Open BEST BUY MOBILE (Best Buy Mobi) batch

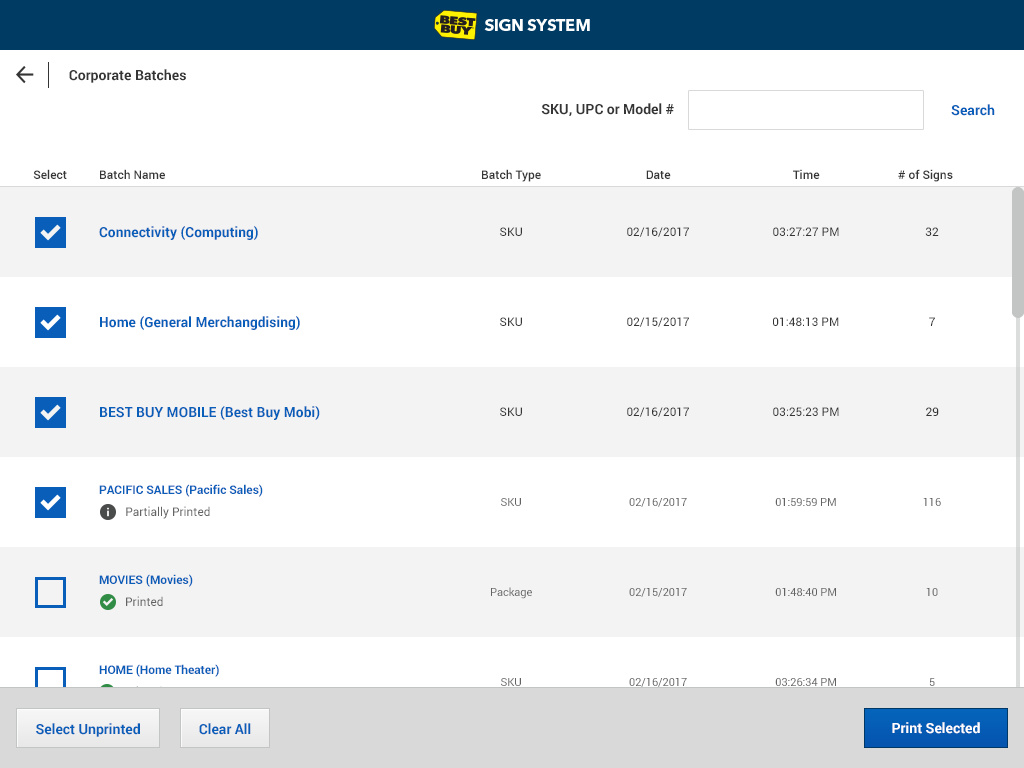pos(209,412)
